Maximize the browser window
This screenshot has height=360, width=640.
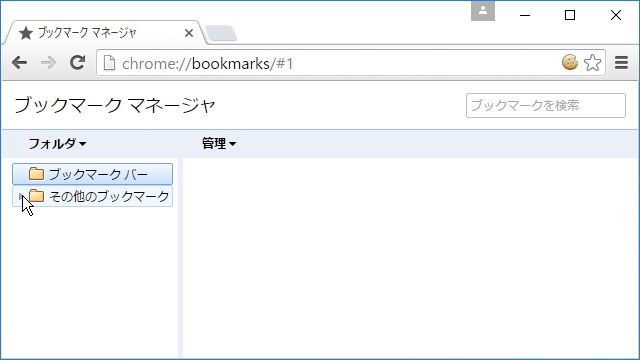[x=570, y=15]
